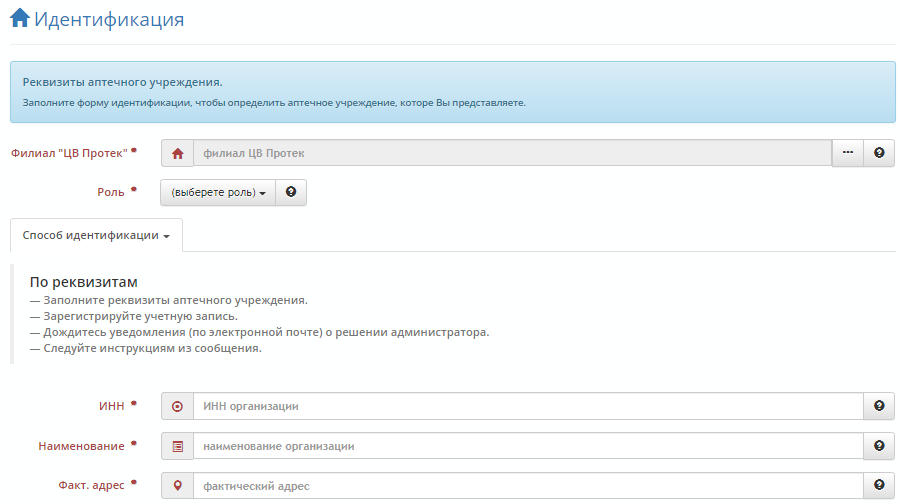Focus the наименование организации input field
This screenshot has width=900, height=504.
pyautogui.click(x=527, y=446)
